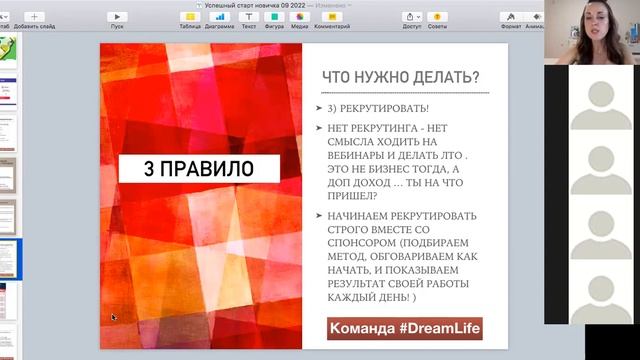Add a text box with Текст
This screenshot has width=640, height=360.
[x=249, y=17]
